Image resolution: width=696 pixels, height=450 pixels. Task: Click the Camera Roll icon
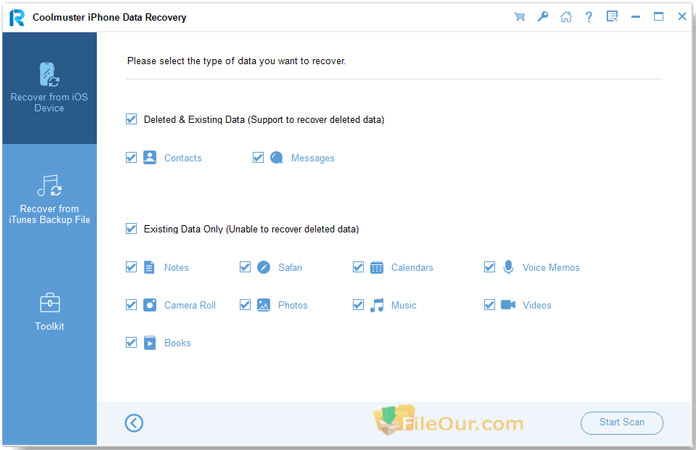point(150,305)
